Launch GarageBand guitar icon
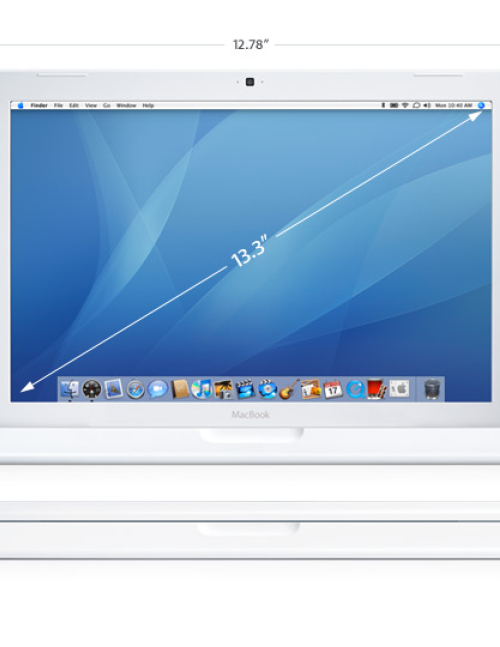500x647 pixels. [x=289, y=389]
